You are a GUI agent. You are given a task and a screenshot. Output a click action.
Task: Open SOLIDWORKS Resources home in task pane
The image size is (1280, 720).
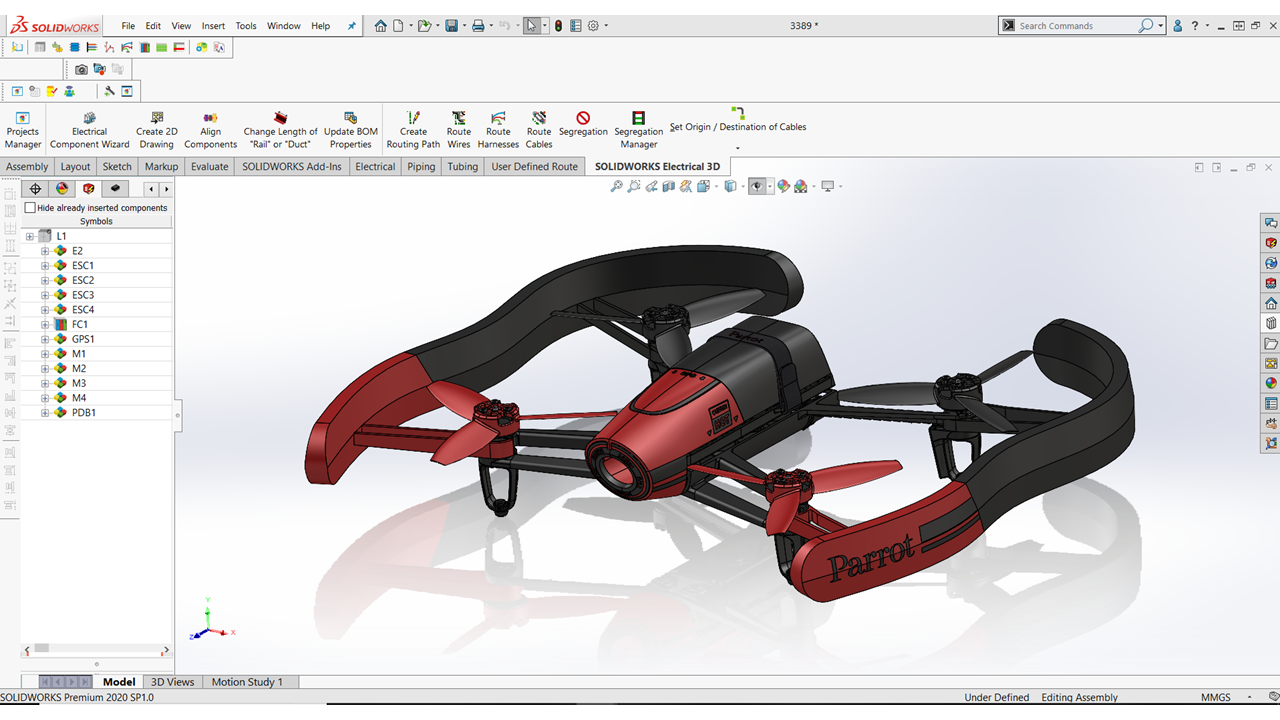click(1271, 303)
